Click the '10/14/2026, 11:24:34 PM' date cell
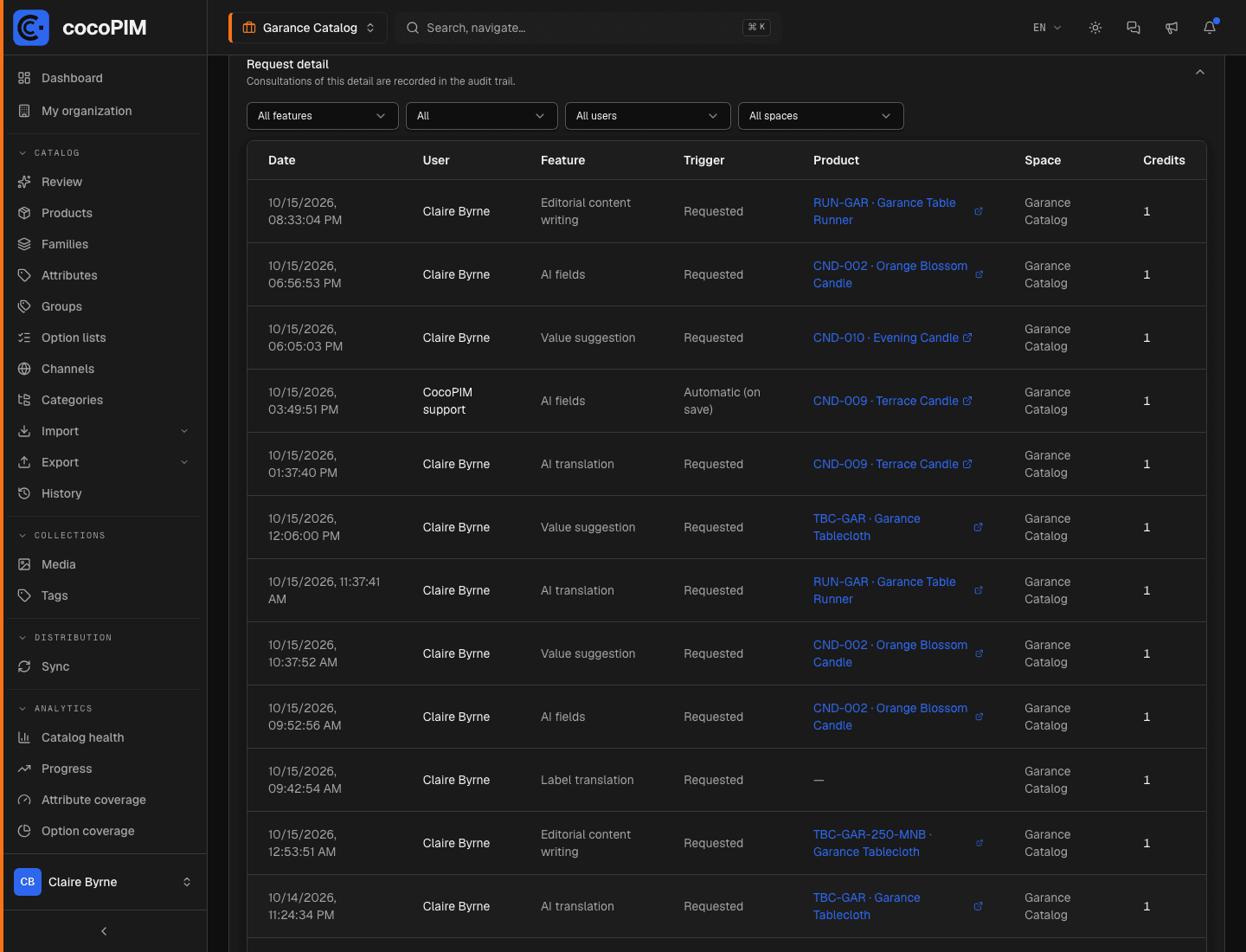Image resolution: width=1246 pixels, height=952 pixels. pyautogui.click(x=302, y=906)
